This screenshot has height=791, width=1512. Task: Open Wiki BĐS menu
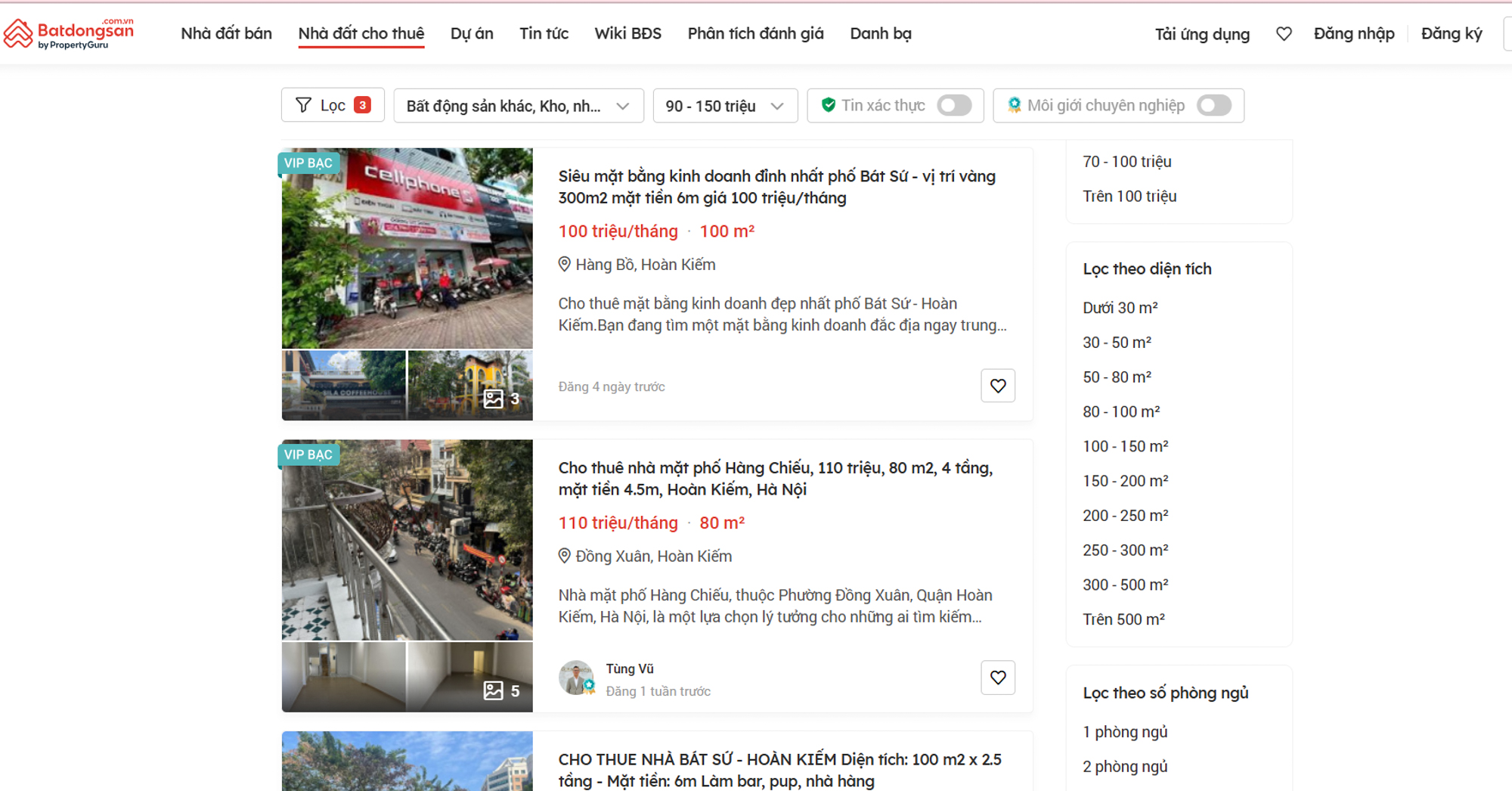pyautogui.click(x=627, y=33)
